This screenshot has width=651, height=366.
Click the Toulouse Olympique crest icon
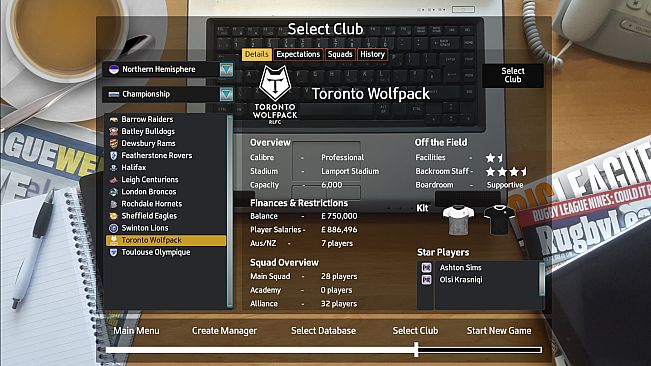point(113,252)
